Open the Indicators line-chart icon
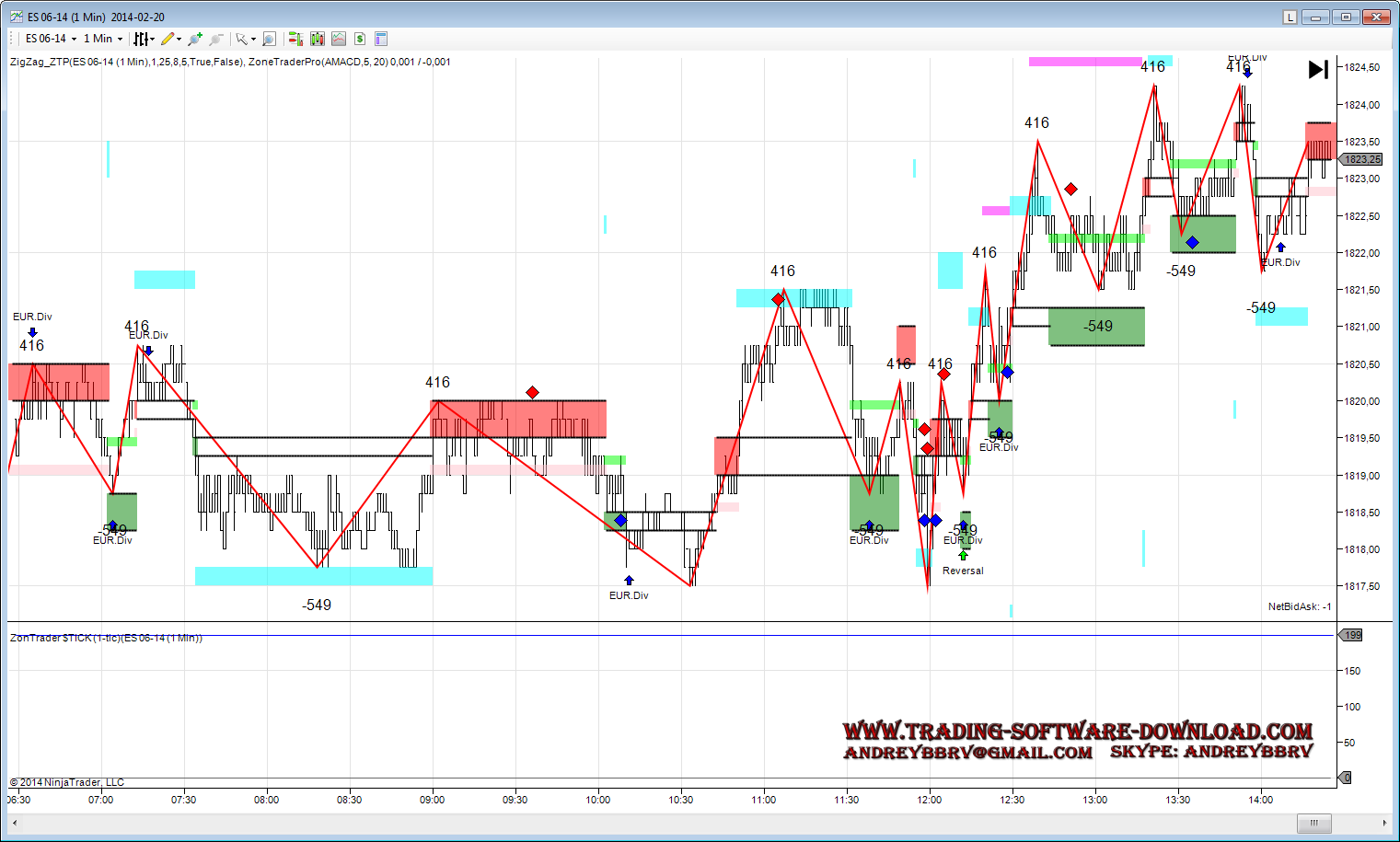This screenshot has width=1400, height=842. coord(339,39)
